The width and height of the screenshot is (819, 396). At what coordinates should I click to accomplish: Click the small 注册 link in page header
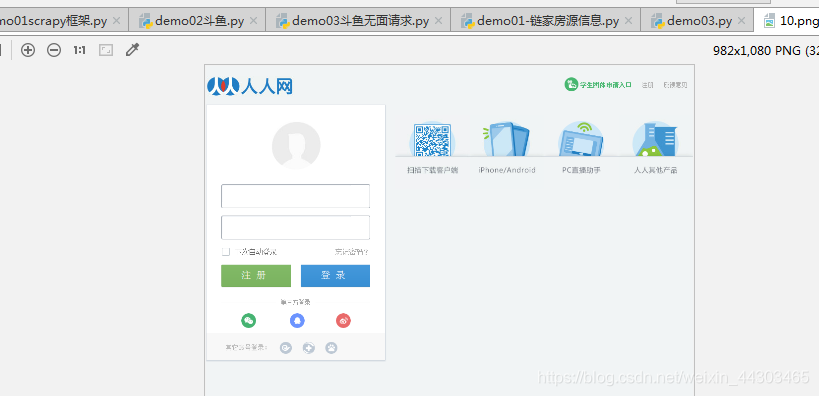(647, 85)
